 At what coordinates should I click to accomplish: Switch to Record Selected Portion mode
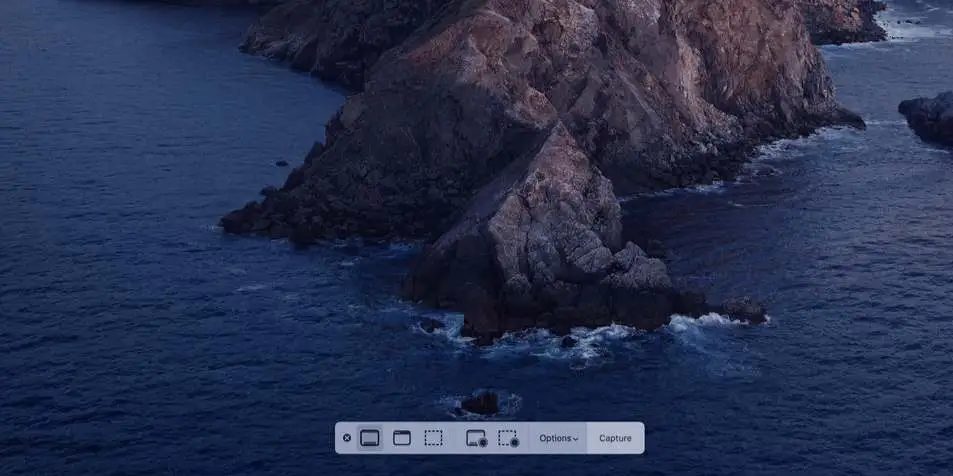[508, 438]
